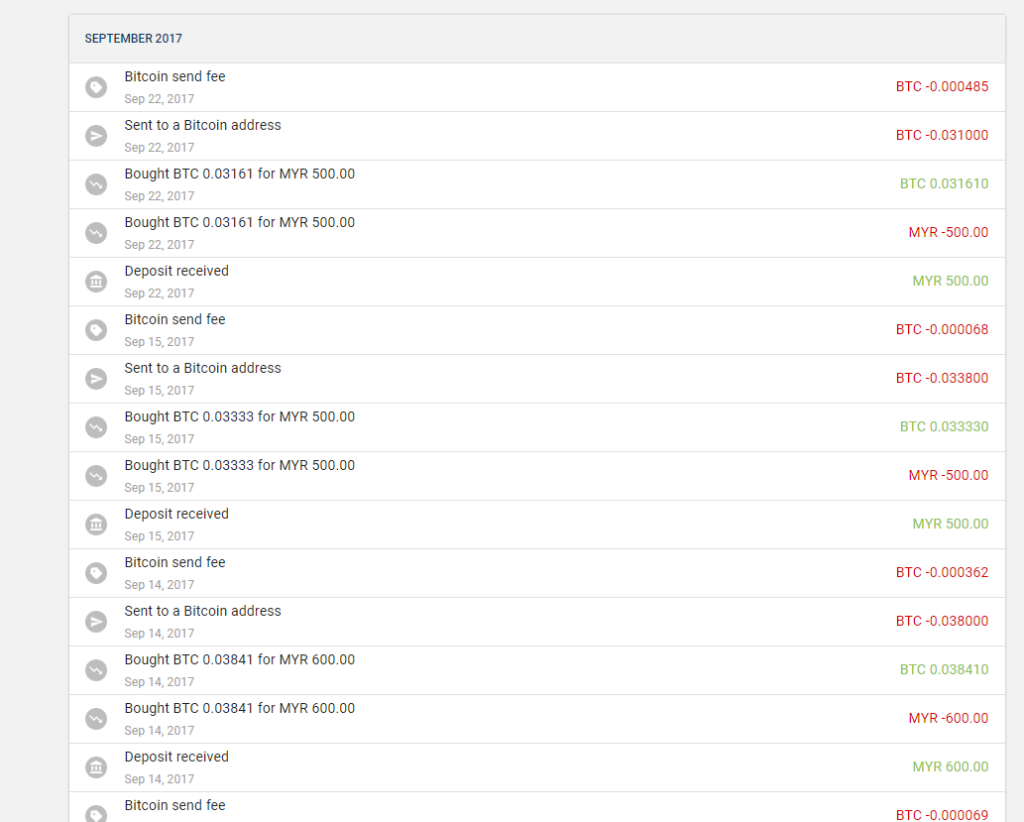This screenshot has height=822, width=1024.
Task: Open the Bought BTC 0.03161 entry showing BTC 0.031610
Action: coord(537,184)
